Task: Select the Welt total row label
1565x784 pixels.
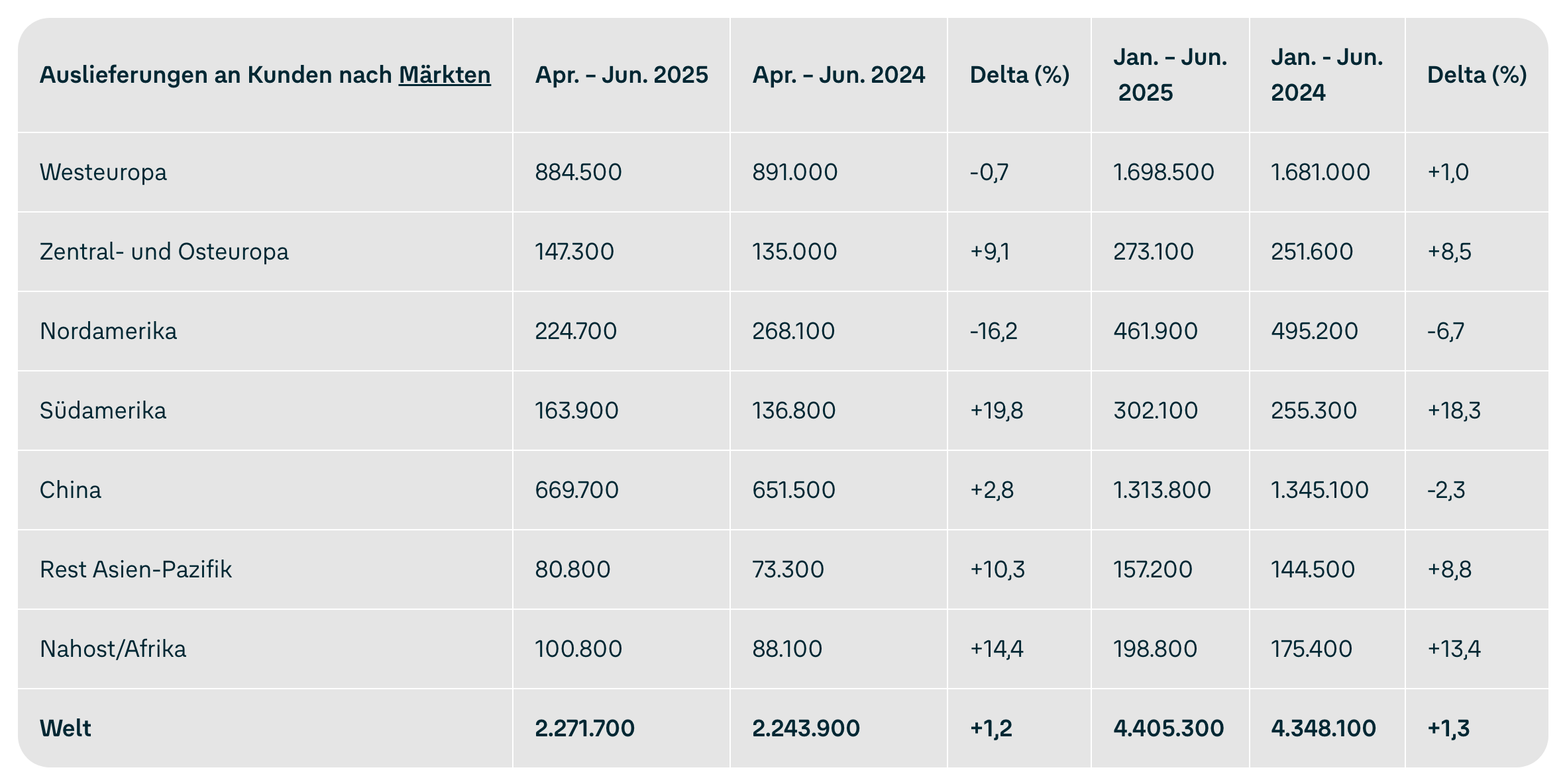Action: click(66, 728)
